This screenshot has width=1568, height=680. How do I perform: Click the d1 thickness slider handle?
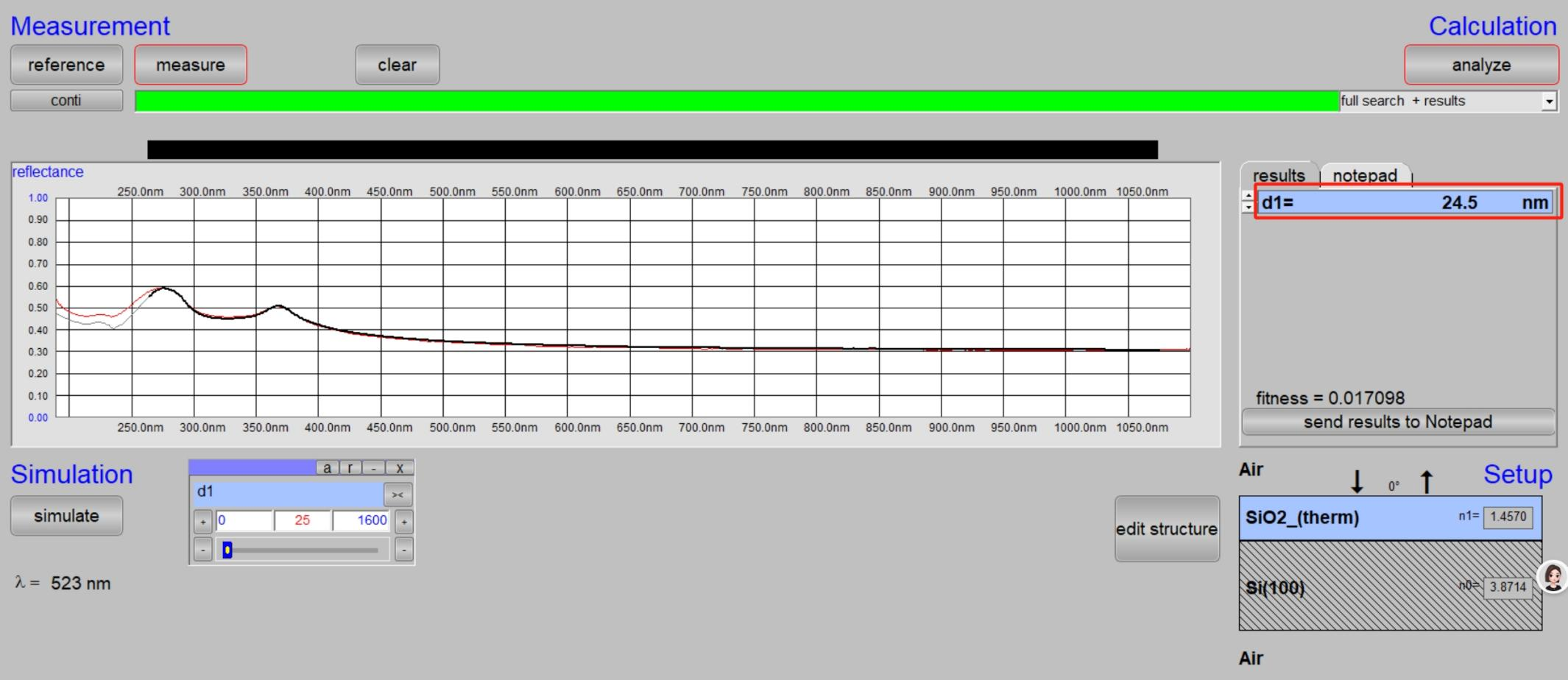coord(227,550)
